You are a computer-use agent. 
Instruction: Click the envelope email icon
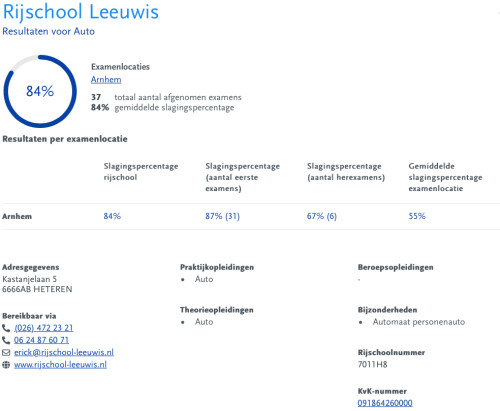pos(6,352)
